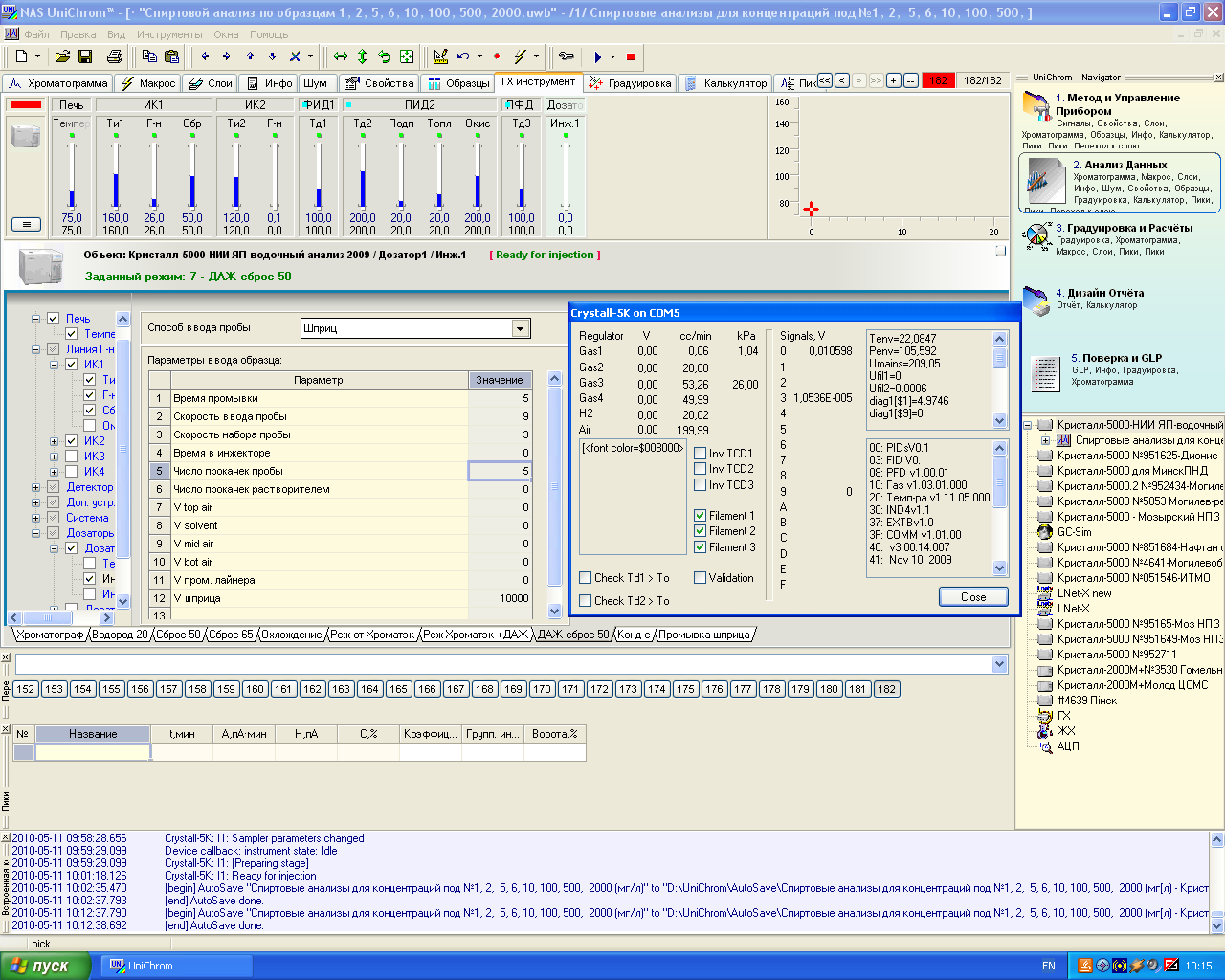Enable Check Td1 > To checkbox
This screenshot has height=980, width=1225.
tap(586, 578)
